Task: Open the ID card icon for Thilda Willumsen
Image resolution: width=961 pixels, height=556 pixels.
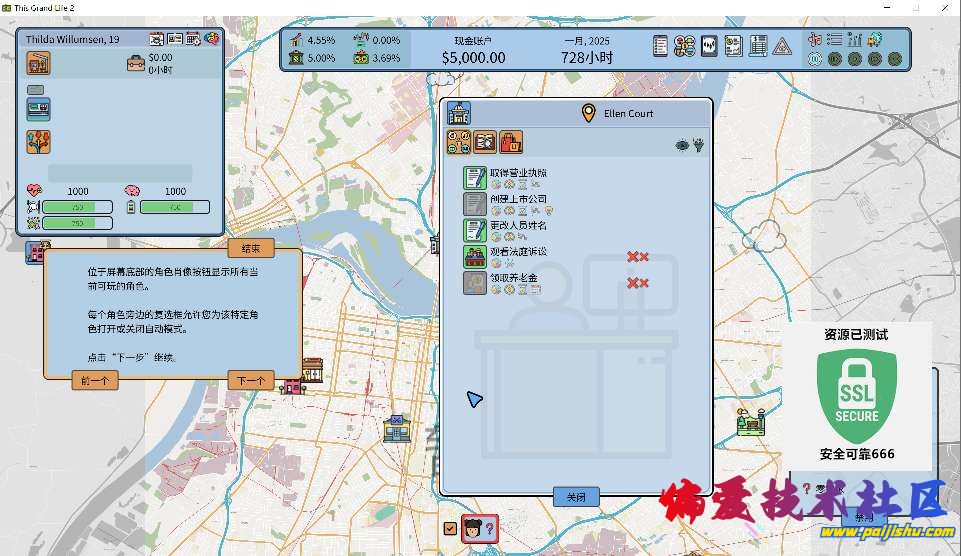Action: [175, 39]
